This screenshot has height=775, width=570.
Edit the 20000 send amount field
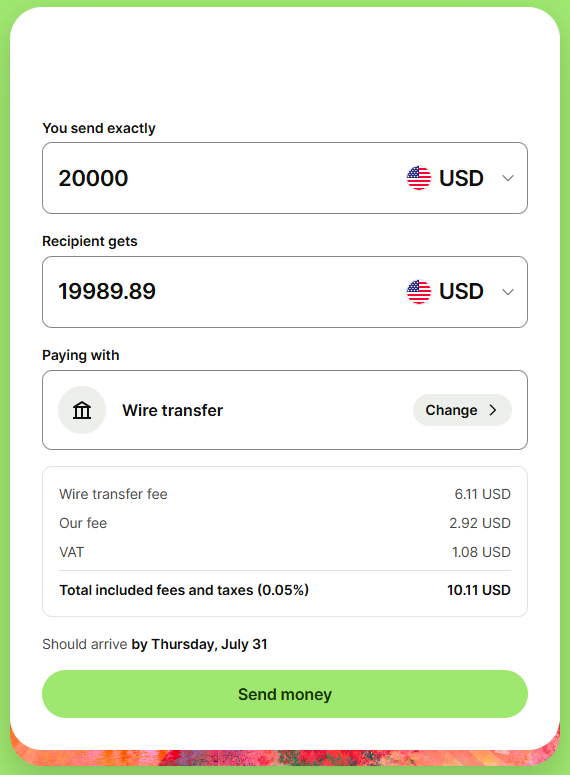point(222,178)
